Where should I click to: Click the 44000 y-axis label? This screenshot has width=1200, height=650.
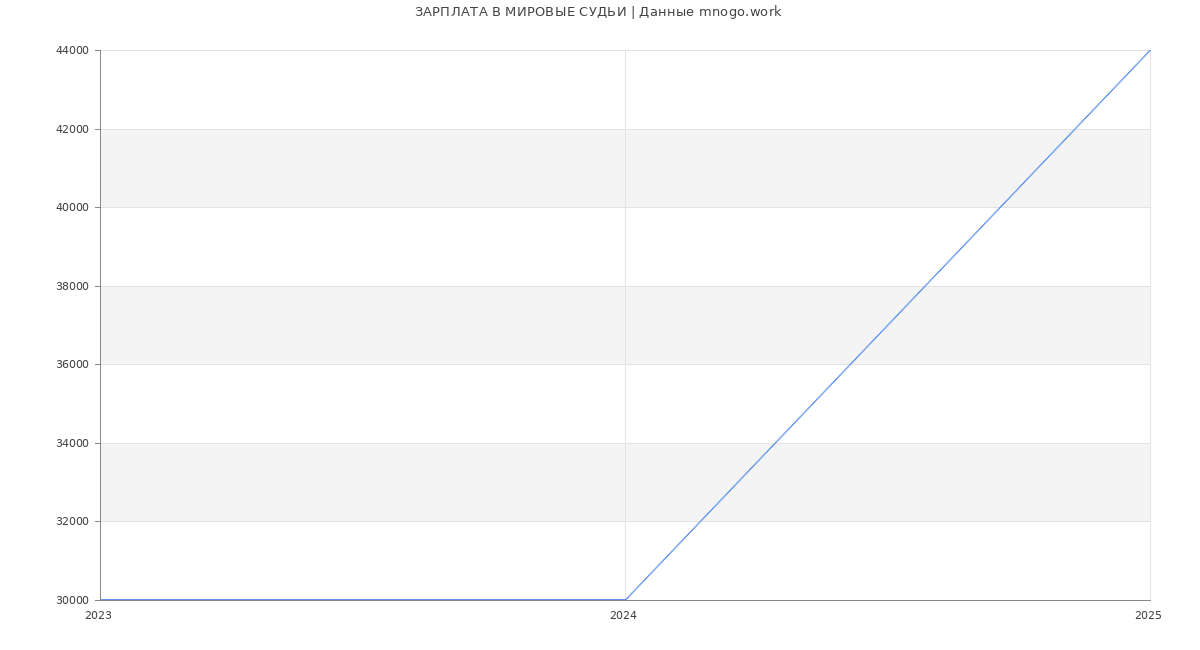coord(73,51)
